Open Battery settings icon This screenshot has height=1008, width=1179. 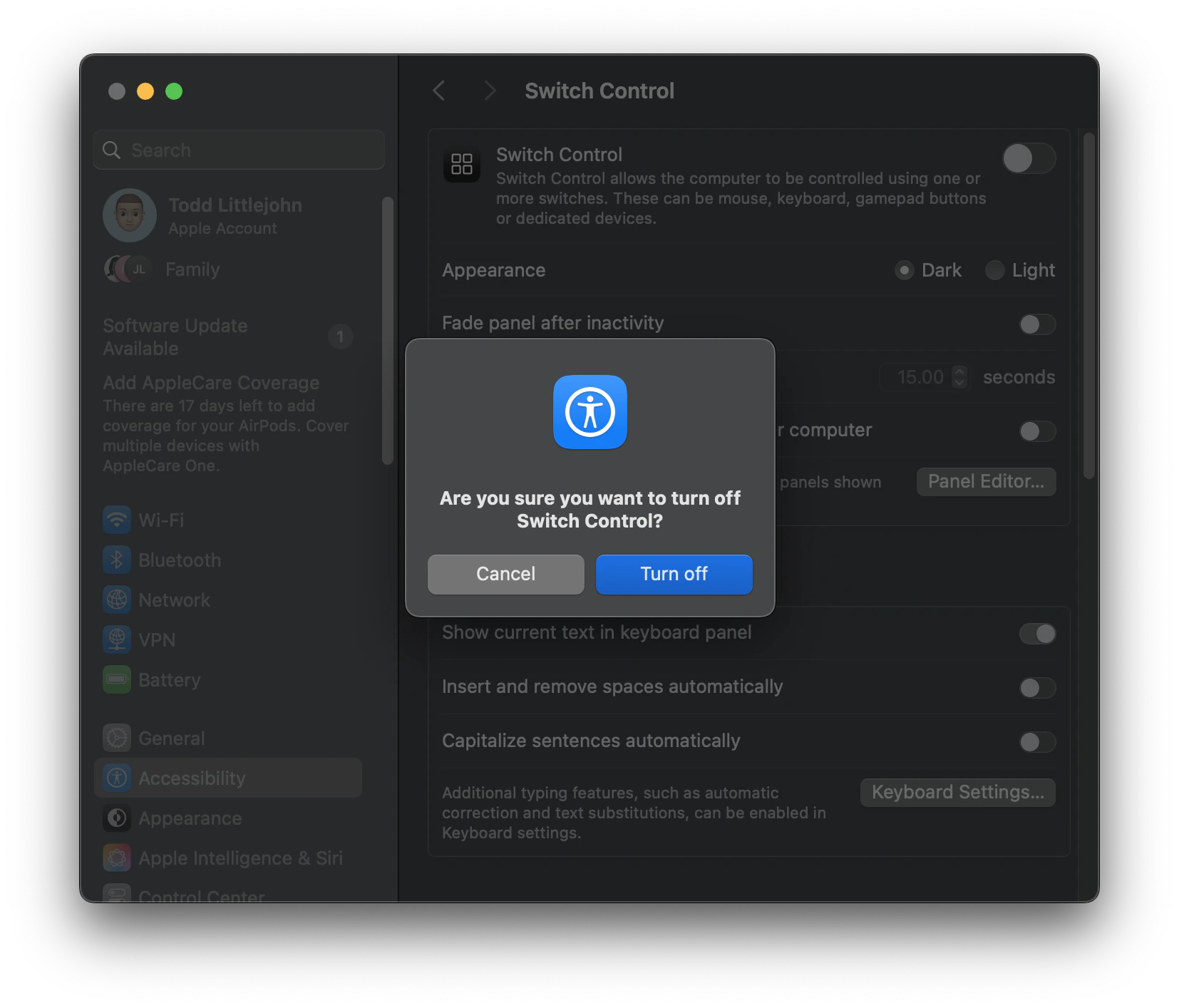click(116, 679)
